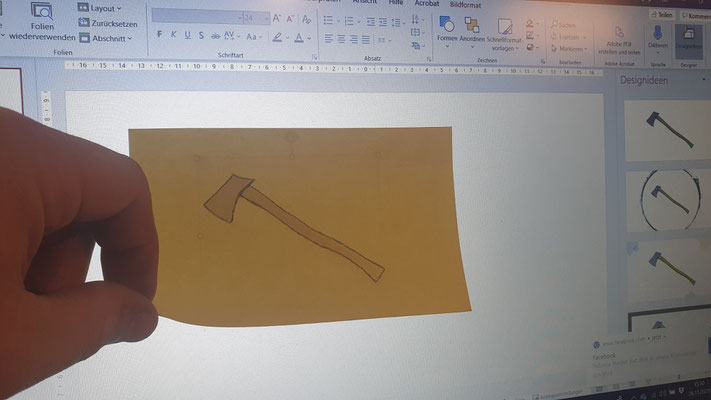Choose a shape outline style
711x400 pixels.
point(531,35)
